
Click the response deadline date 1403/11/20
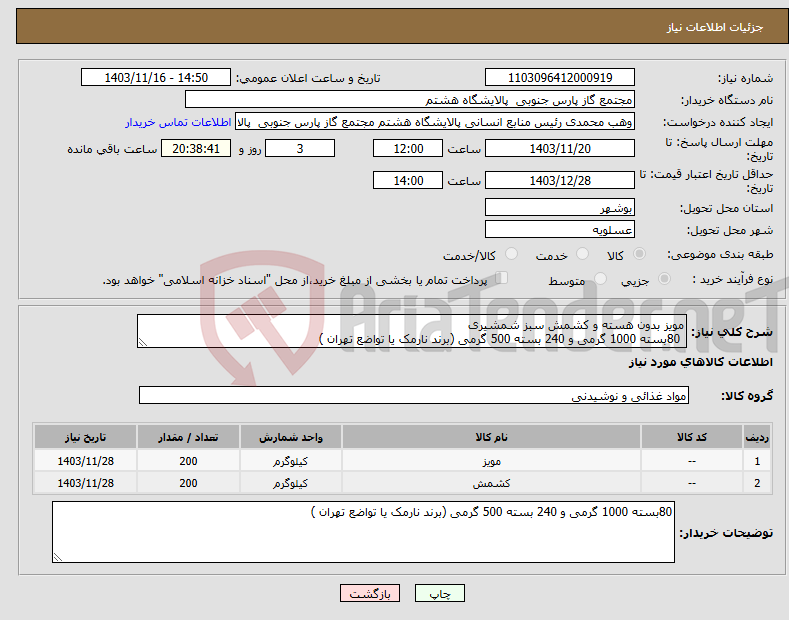pos(560,148)
